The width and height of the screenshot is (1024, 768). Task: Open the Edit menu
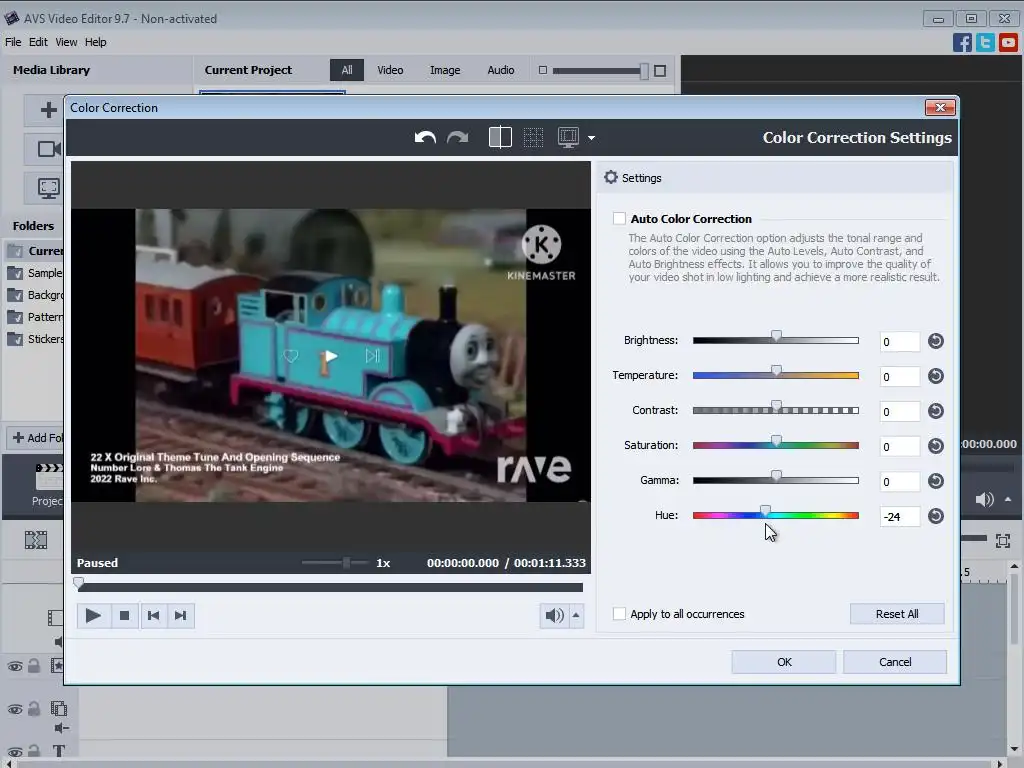(x=38, y=42)
